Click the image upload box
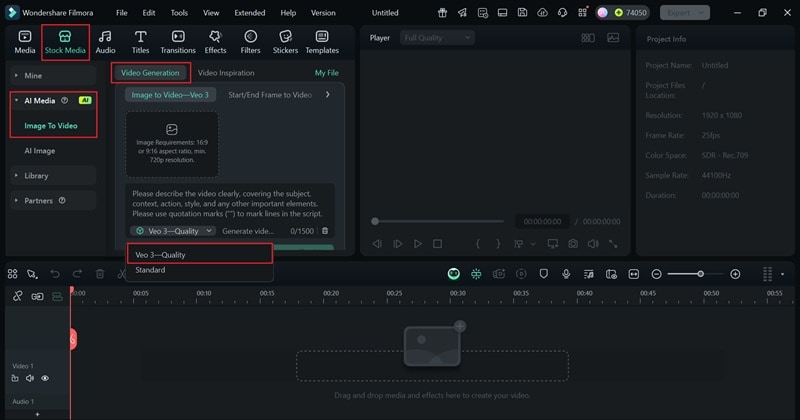The height and width of the screenshot is (420, 800). (x=172, y=144)
